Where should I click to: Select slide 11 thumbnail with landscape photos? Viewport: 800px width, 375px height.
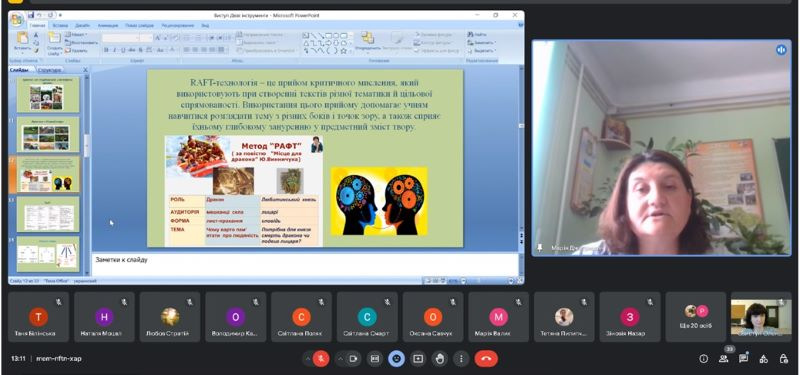click(48, 135)
